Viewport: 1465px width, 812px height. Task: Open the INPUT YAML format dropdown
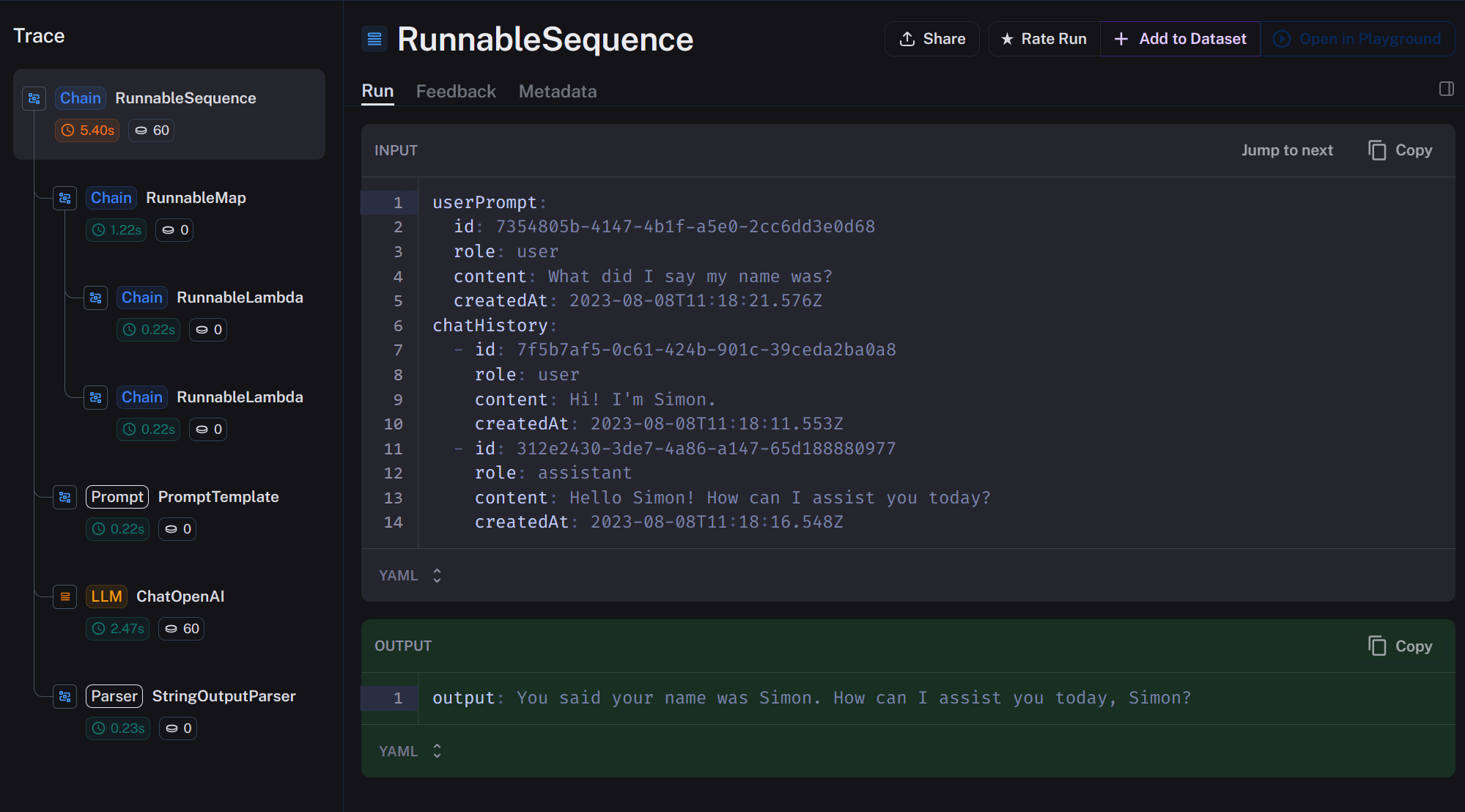coord(410,575)
